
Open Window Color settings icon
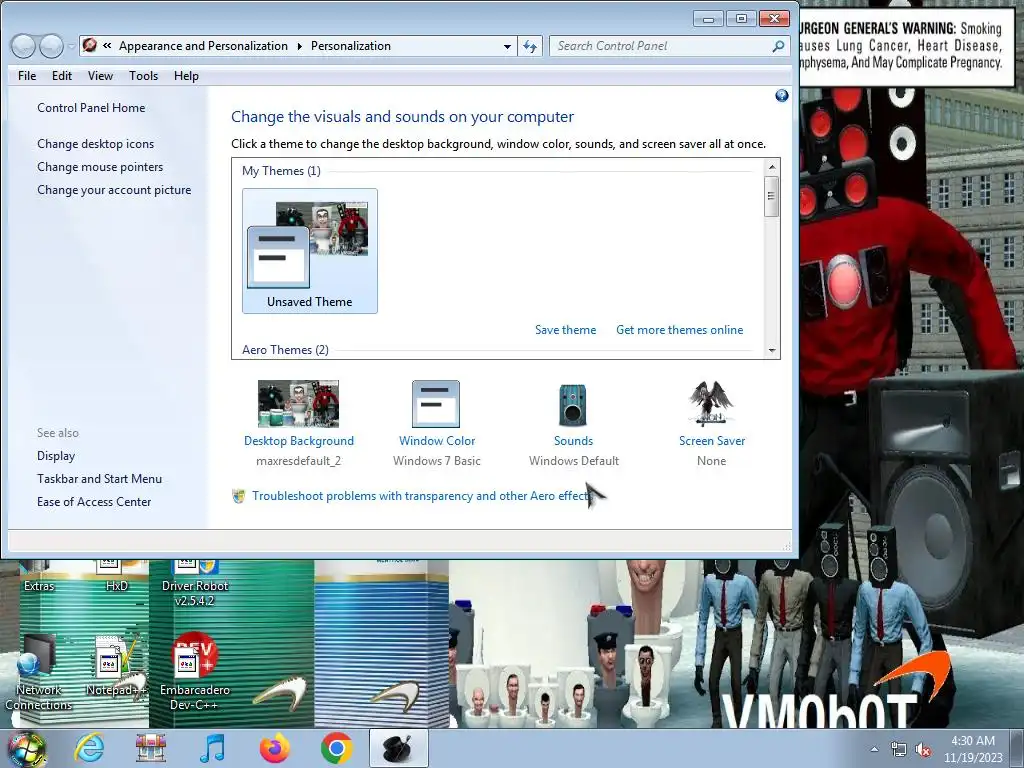click(x=436, y=404)
